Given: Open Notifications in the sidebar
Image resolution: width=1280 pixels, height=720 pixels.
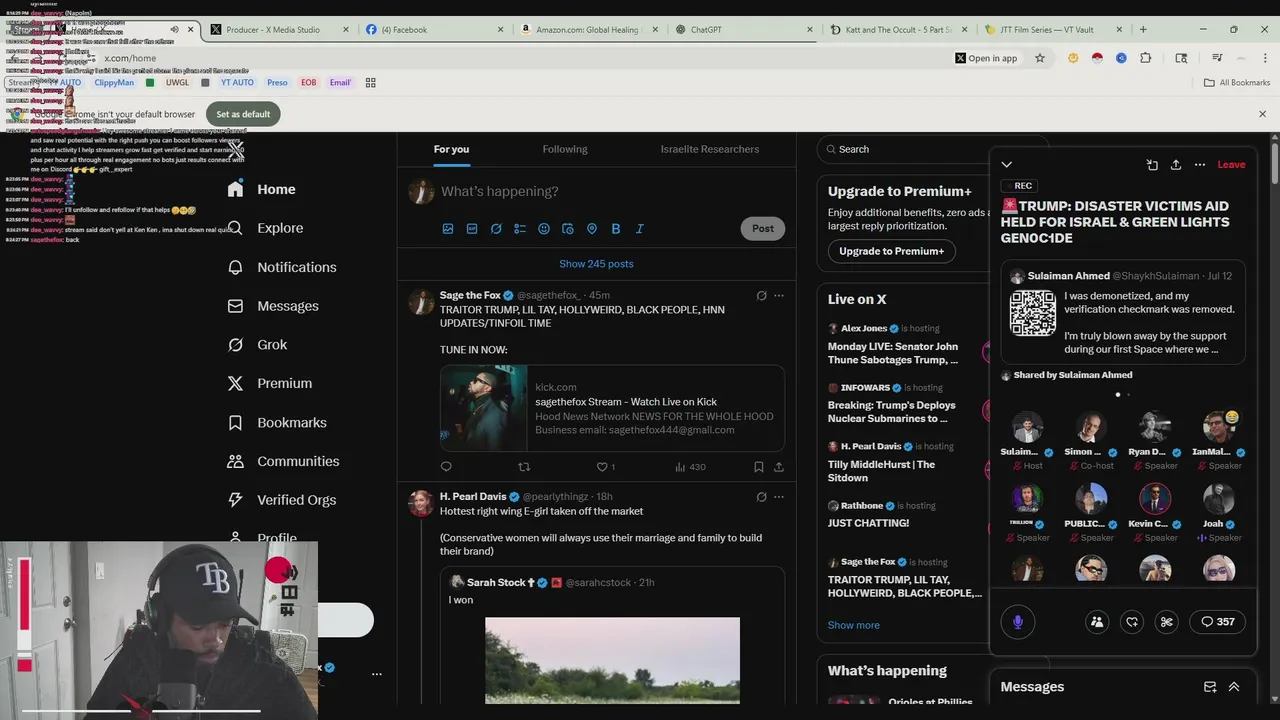Looking at the screenshot, I should pos(282,267).
